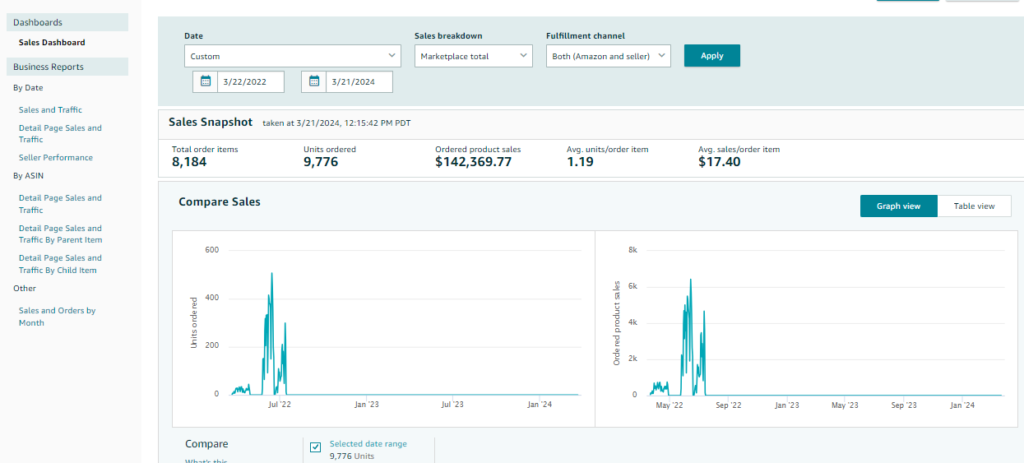Open Detail Page Sales By Child Item

click(60, 264)
